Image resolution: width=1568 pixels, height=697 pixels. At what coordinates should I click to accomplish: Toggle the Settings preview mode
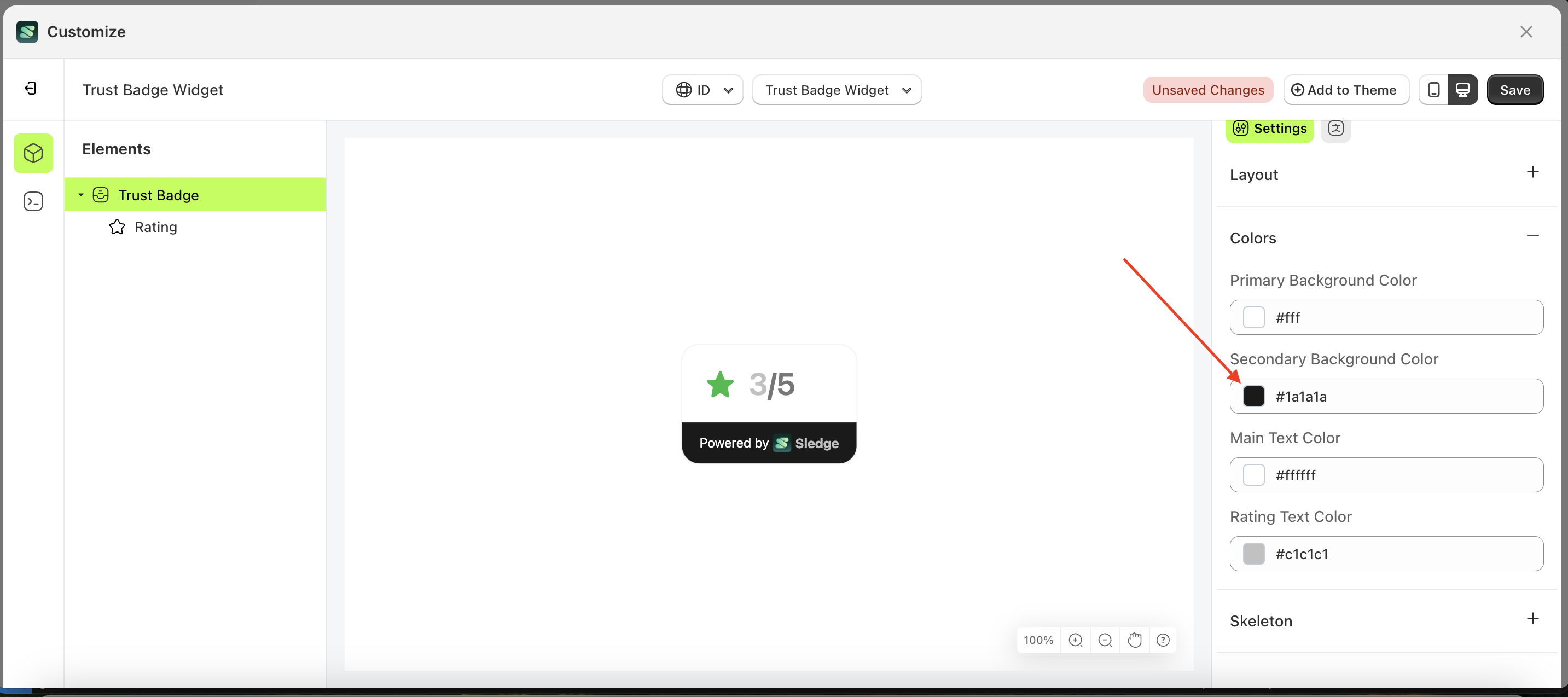(1270, 129)
